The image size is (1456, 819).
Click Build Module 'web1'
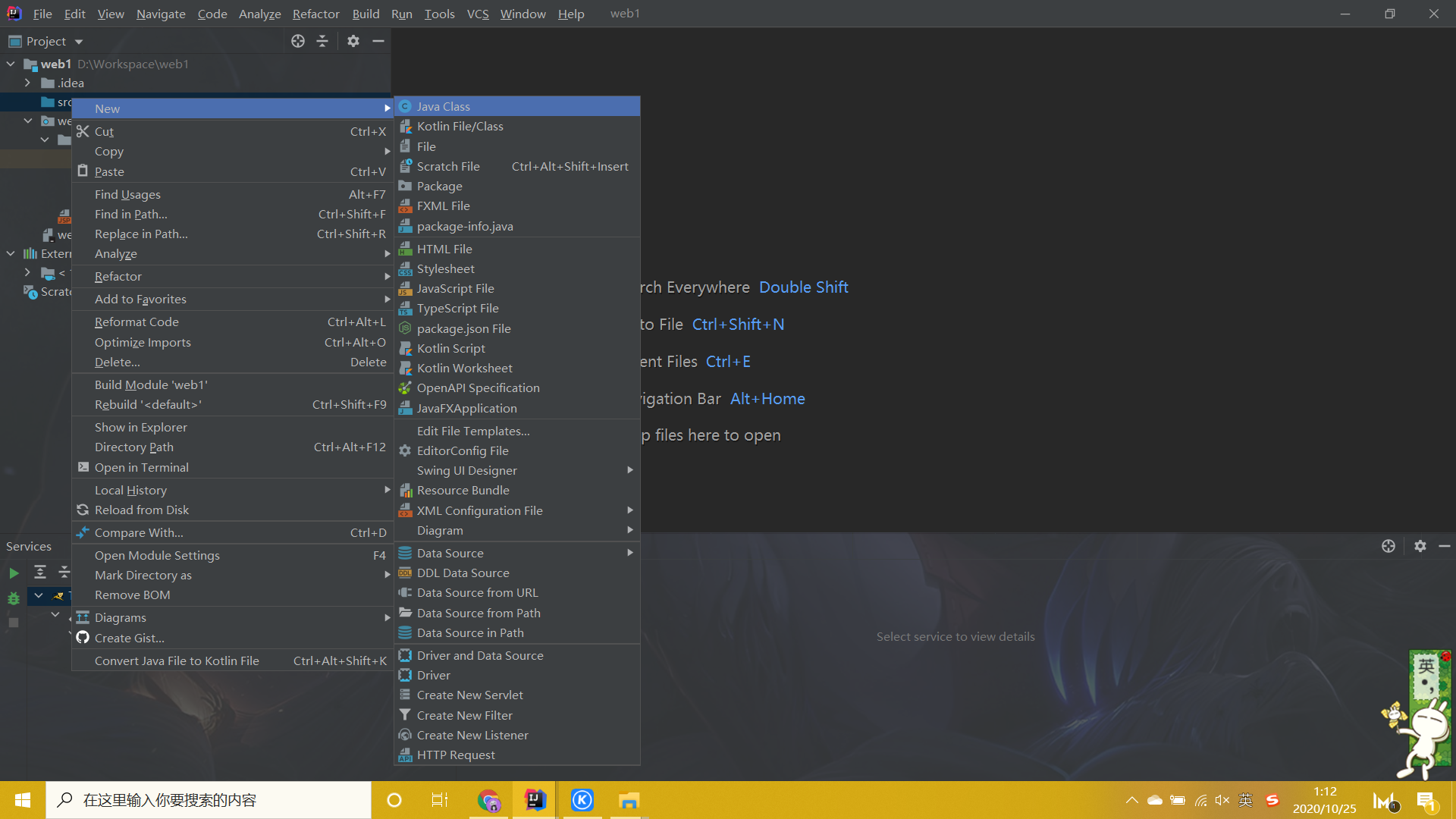tap(233, 384)
